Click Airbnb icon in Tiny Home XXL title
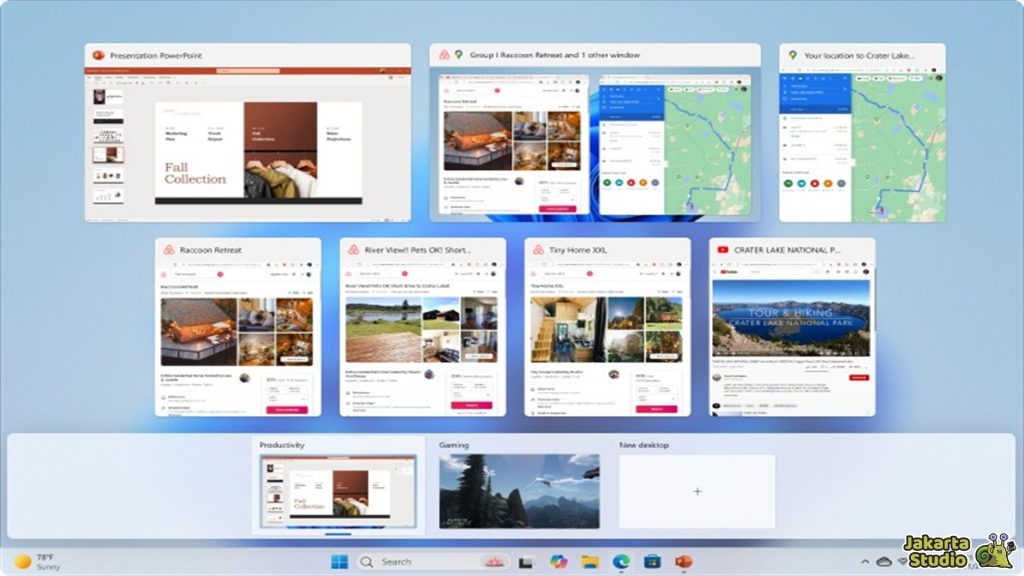The height and width of the screenshot is (576, 1024). pyautogui.click(x=538, y=250)
